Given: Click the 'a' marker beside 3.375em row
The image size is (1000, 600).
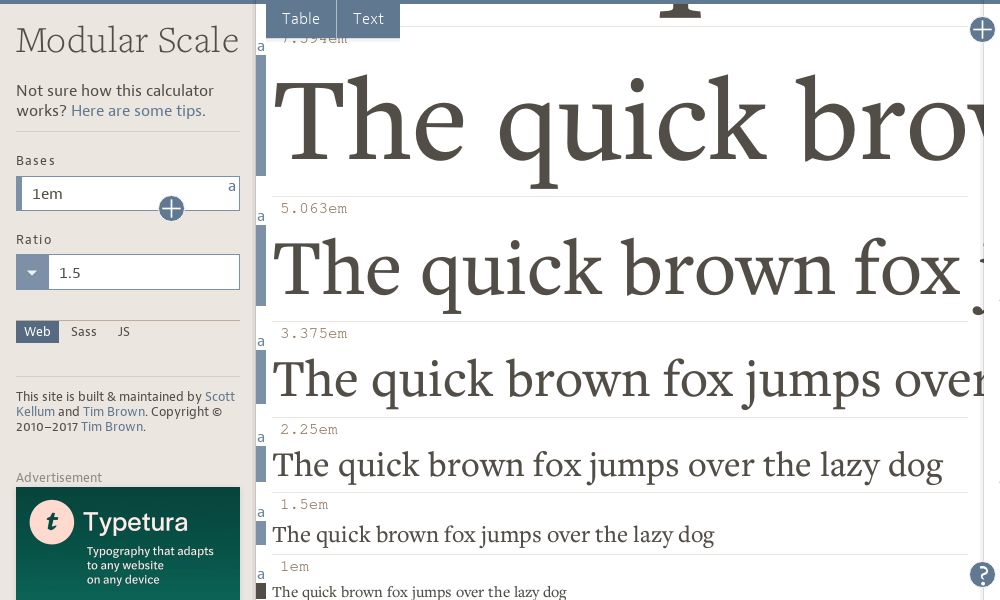Looking at the screenshot, I should click(261, 341).
